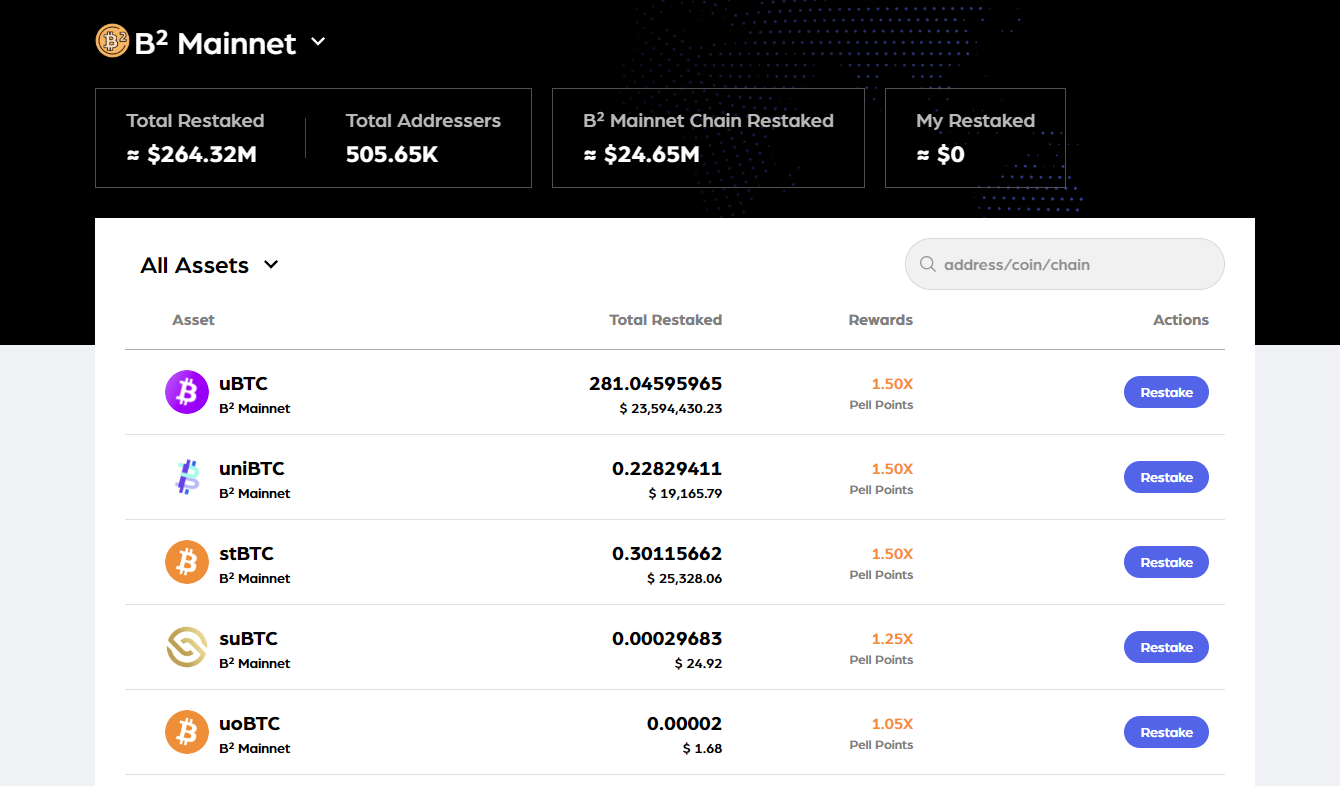
Task: Click the suBTC gold token icon
Action: pyautogui.click(x=186, y=647)
